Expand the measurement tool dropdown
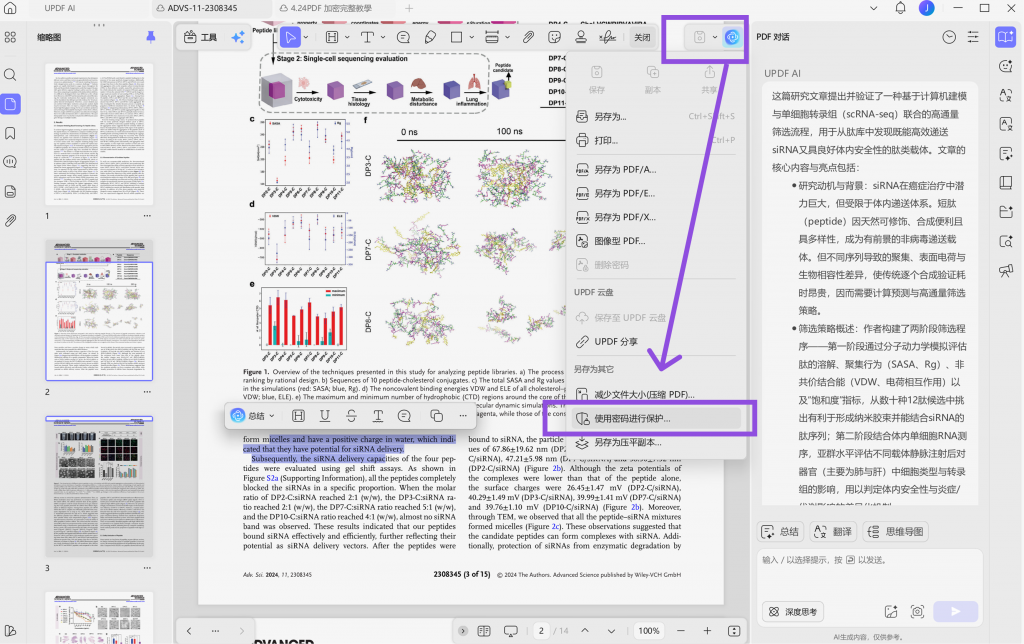Image resolution: width=1024 pixels, height=644 pixels. [x=507, y=37]
